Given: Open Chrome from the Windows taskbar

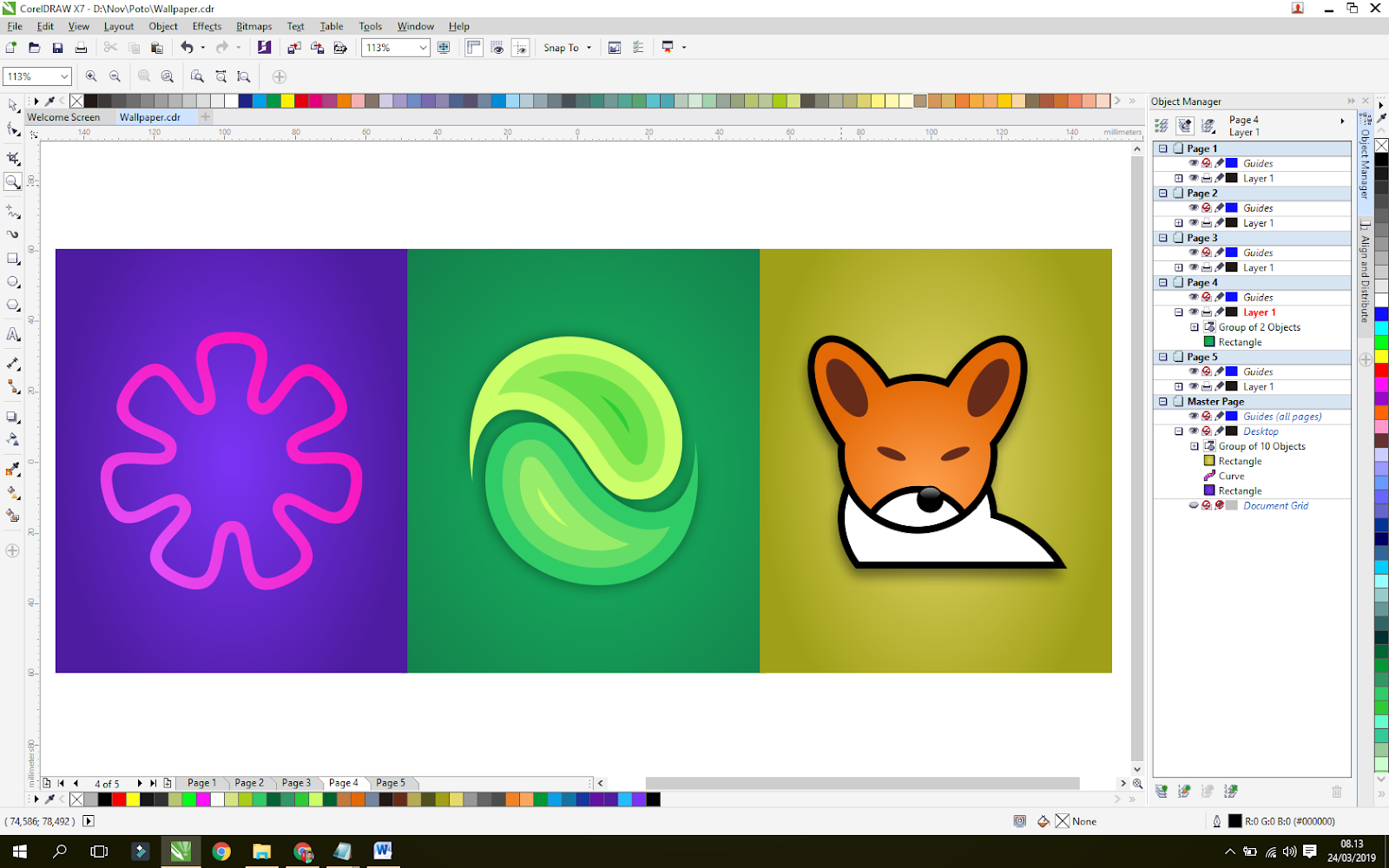Looking at the screenshot, I should tap(221, 852).
